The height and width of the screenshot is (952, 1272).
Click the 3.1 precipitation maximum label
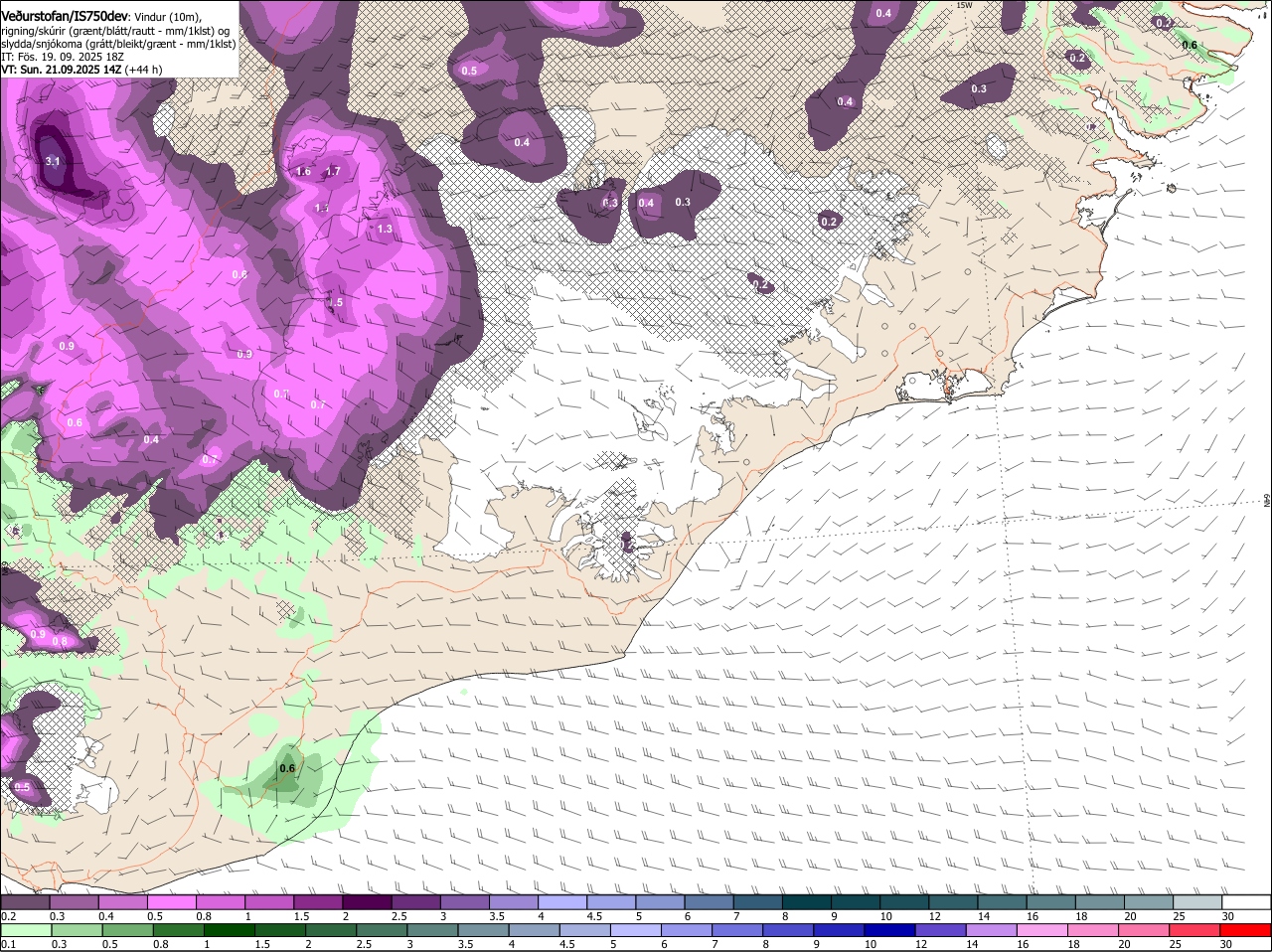click(x=54, y=161)
